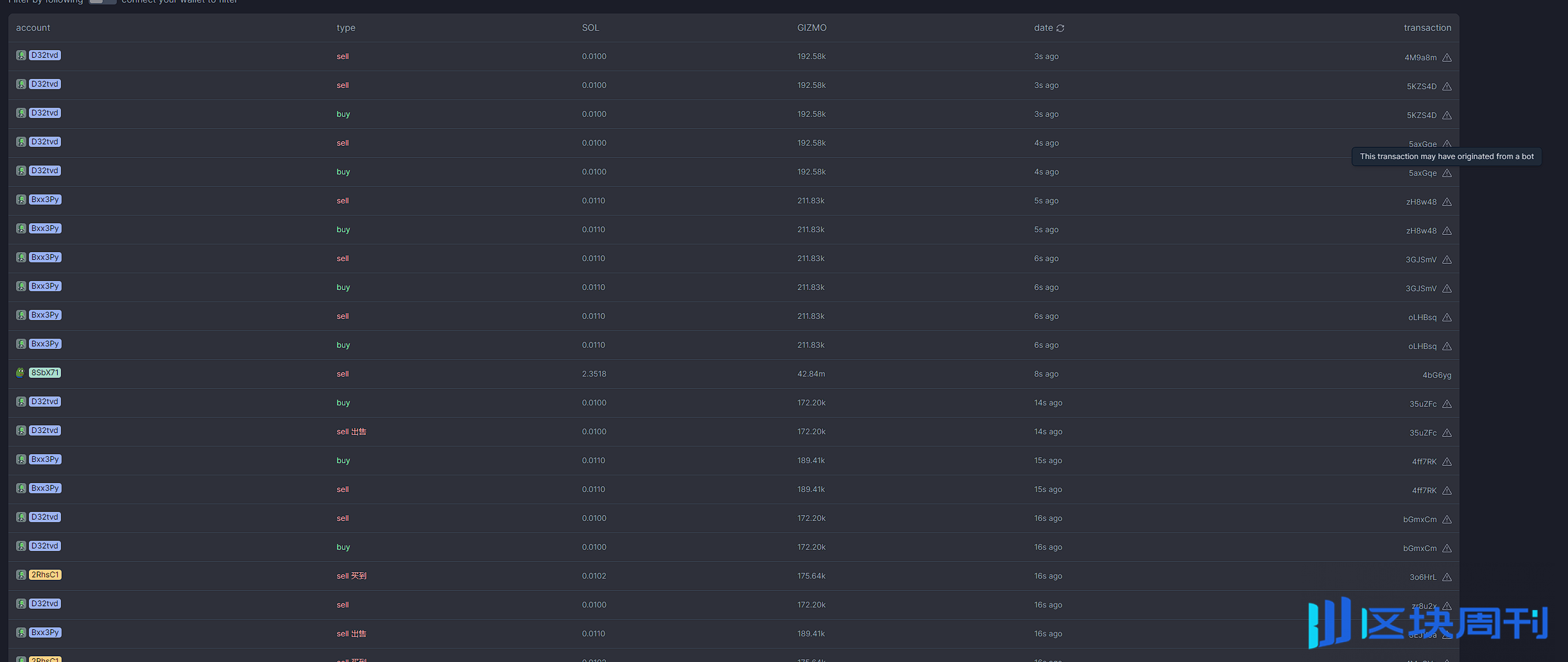Click the 'account' column header
The width and height of the screenshot is (1568, 662).
[33, 28]
